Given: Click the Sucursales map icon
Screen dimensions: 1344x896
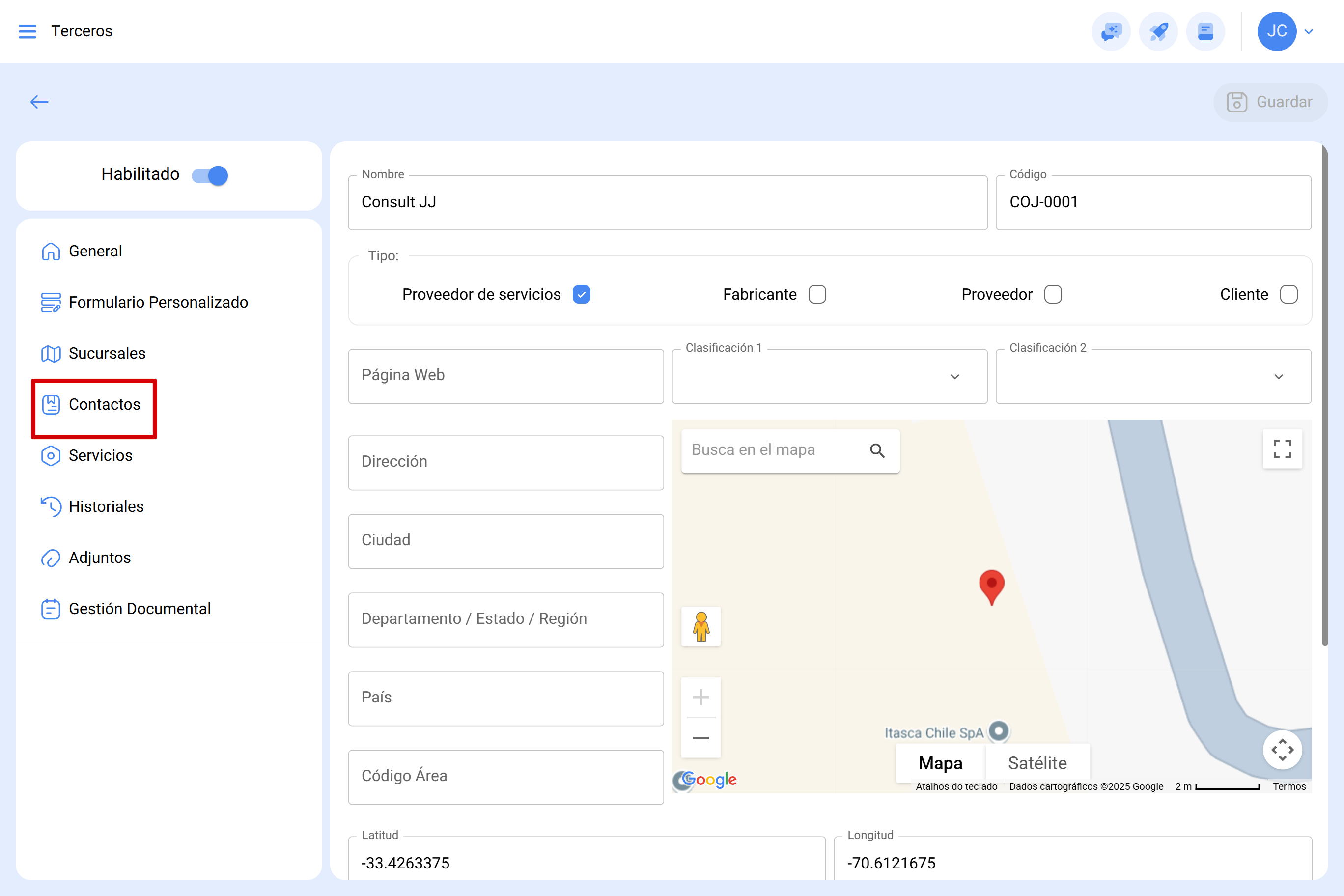Looking at the screenshot, I should pos(50,354).
